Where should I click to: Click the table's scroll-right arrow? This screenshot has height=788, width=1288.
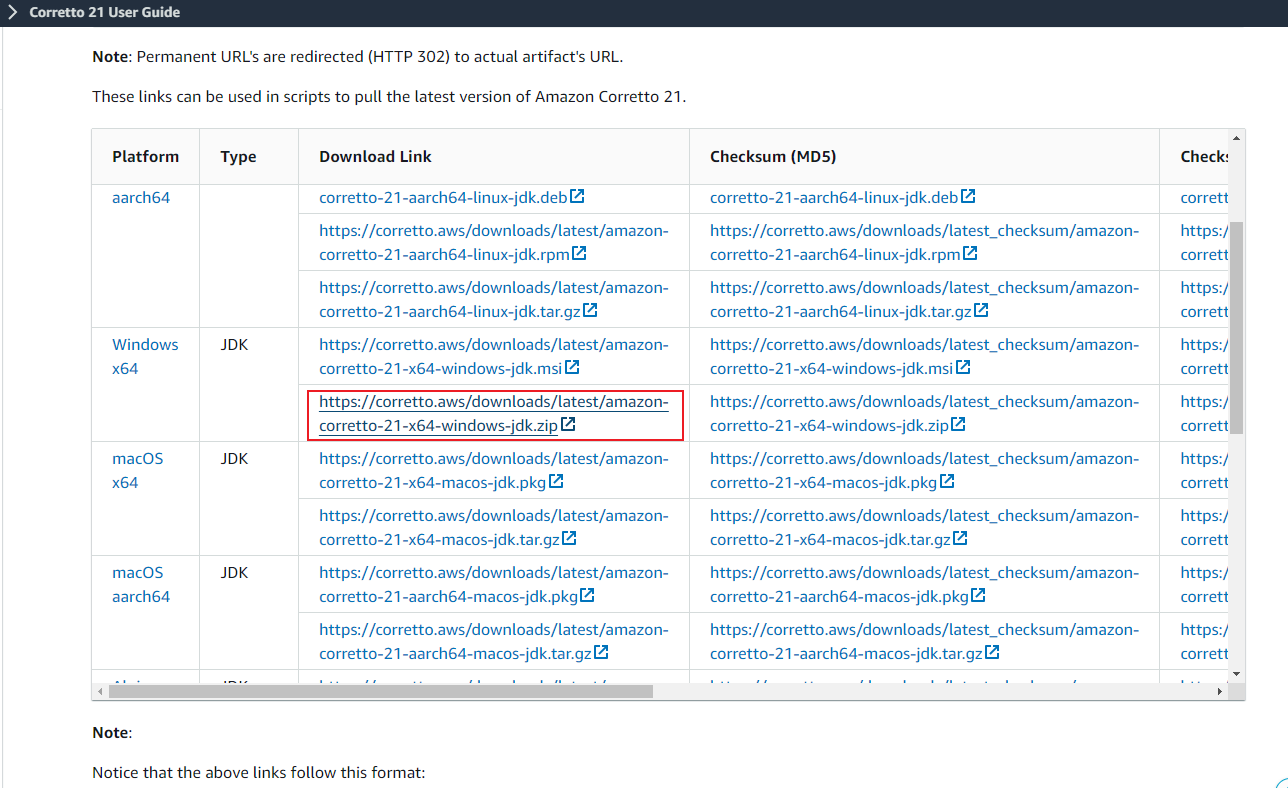(1219, 691)
